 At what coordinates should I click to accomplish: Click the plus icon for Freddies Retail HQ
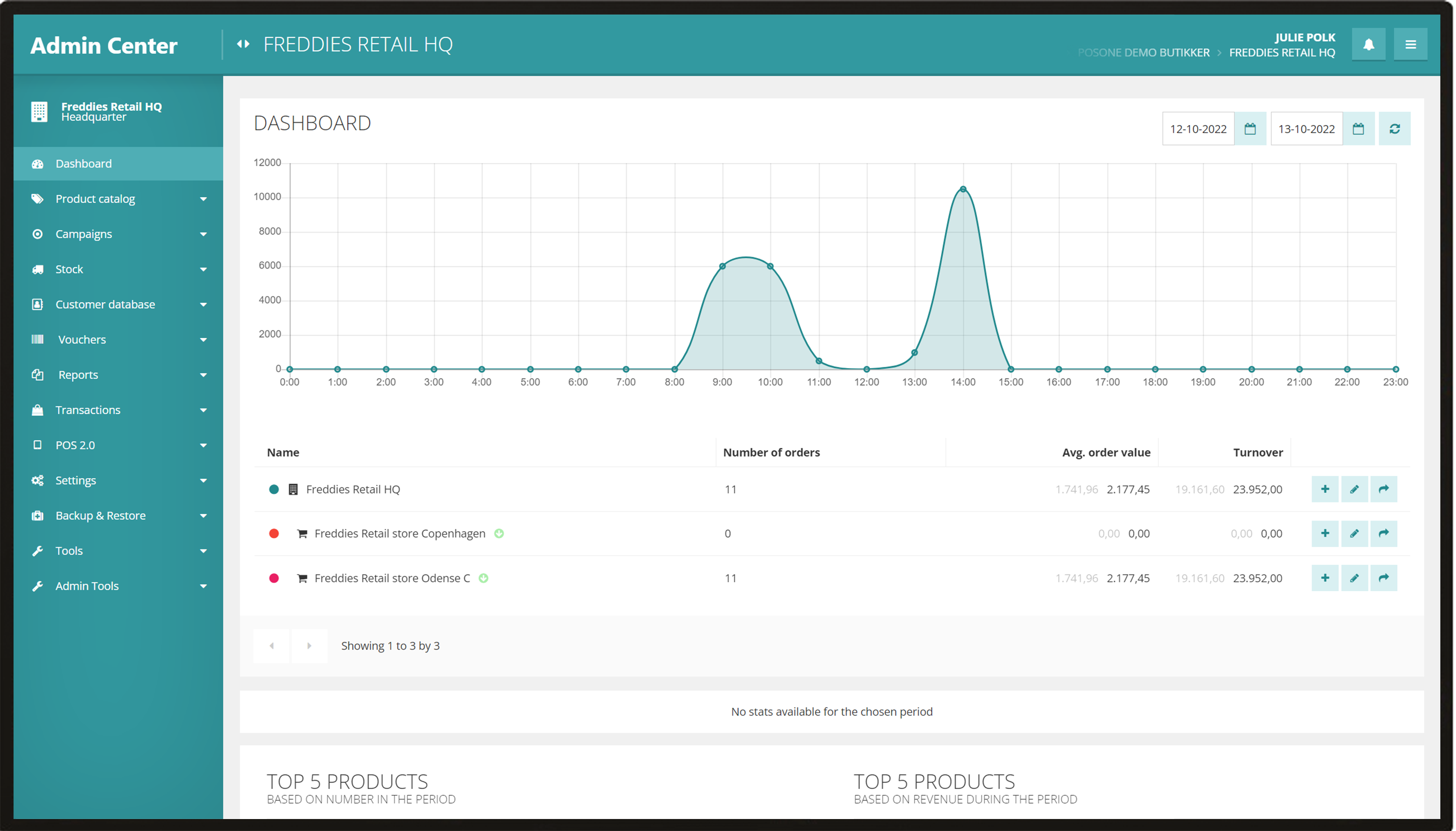tap(1325, 489)
